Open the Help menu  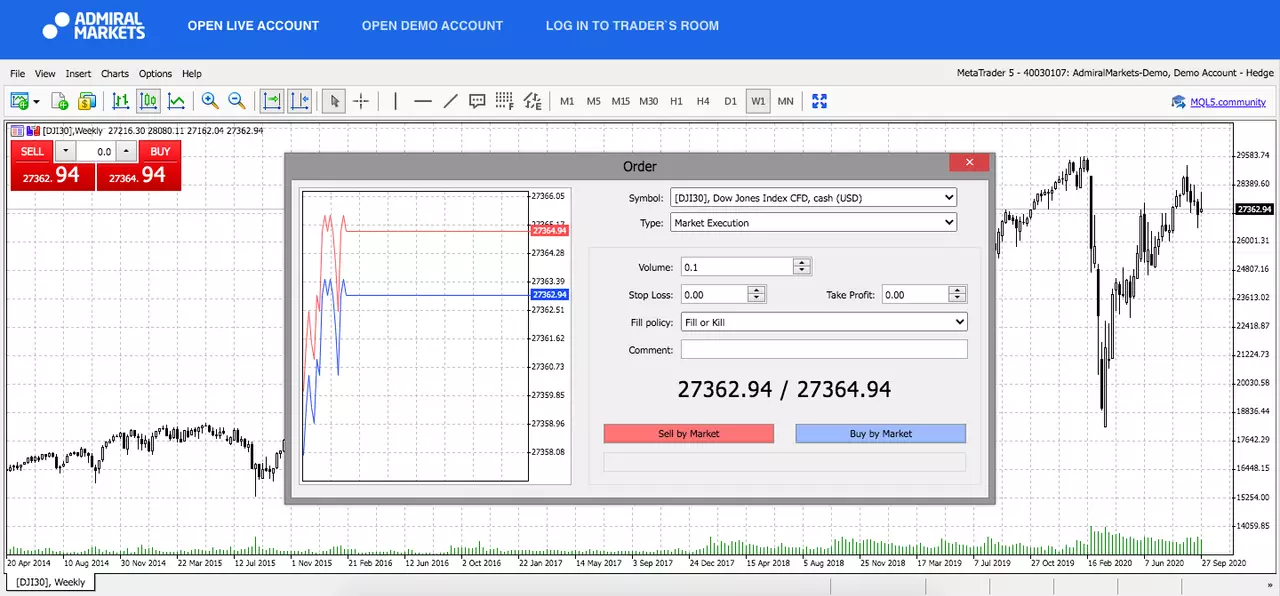(191, 74)
